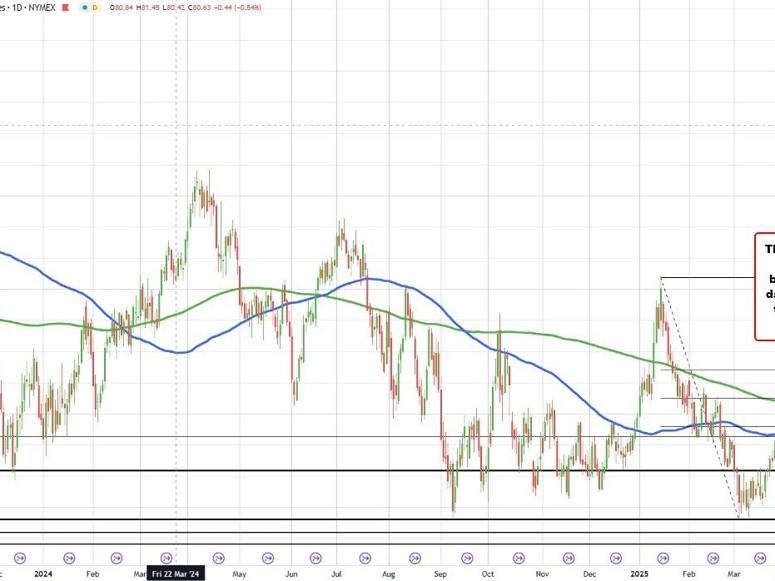Click the 1D interval text in the legend

[x=18, y=8]
